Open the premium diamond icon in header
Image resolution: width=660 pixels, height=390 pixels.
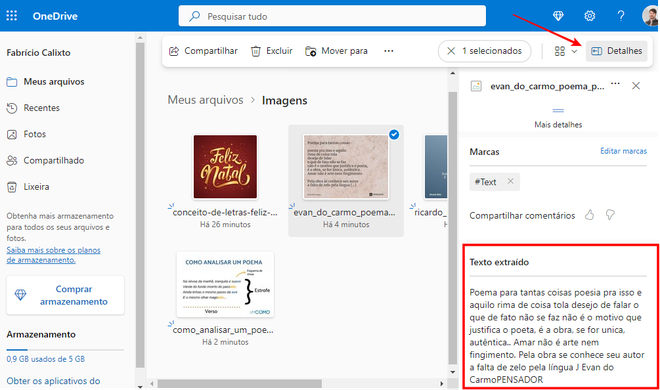pos(558,16)
